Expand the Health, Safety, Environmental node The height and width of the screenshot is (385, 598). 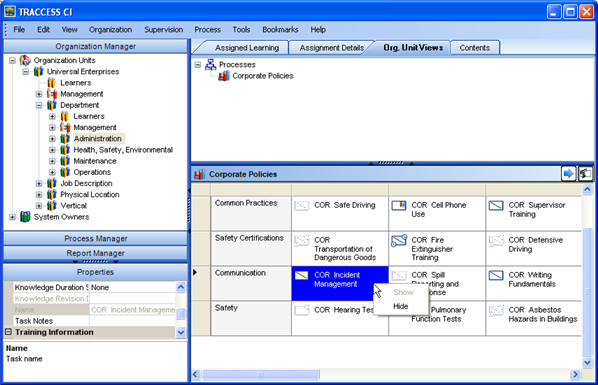(x=52, y=150)
